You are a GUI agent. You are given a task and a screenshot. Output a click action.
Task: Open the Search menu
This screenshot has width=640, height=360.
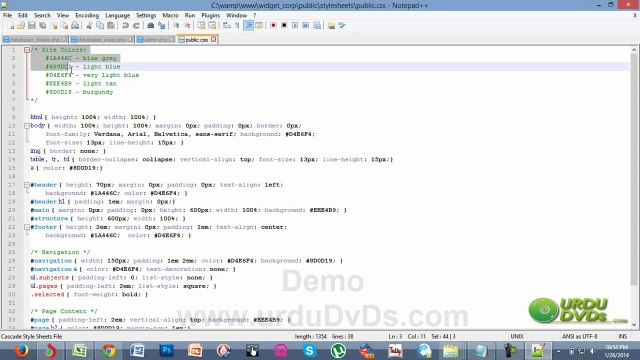[x=42, y=16]
